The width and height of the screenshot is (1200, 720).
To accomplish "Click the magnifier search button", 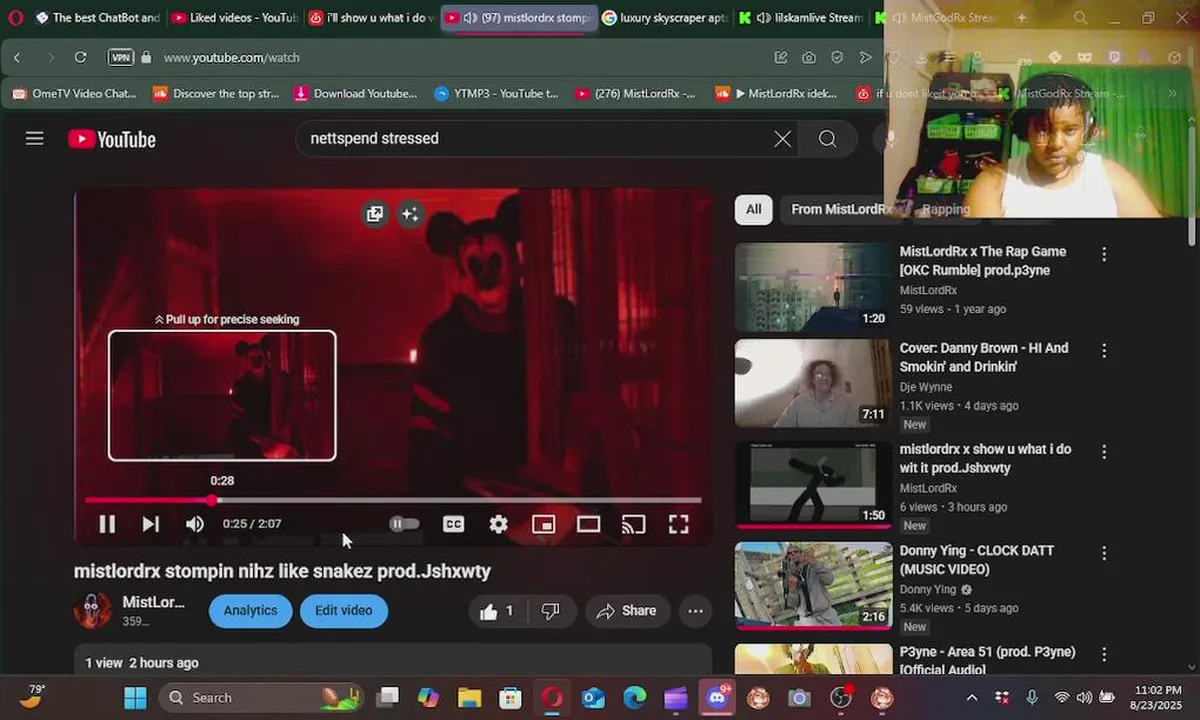I will [x=827, y=139].
